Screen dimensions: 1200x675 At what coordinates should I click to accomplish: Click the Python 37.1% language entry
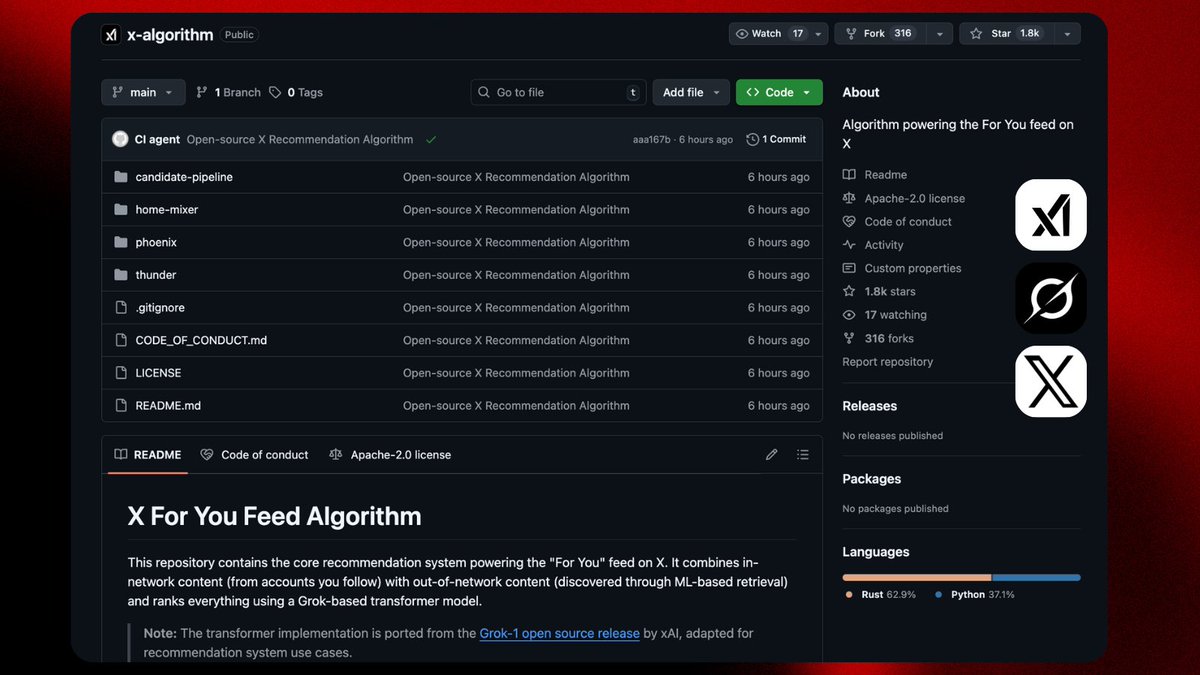975,595
